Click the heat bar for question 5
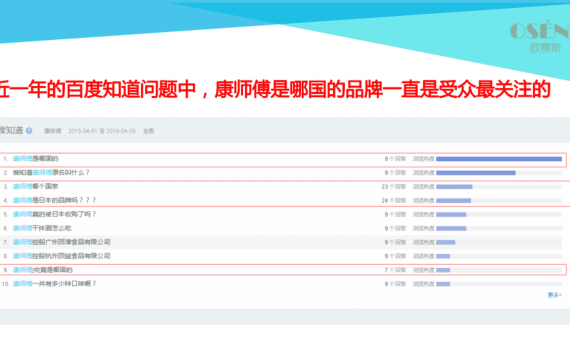The width and height of the screenshot is (570, 360). [499, 215]
